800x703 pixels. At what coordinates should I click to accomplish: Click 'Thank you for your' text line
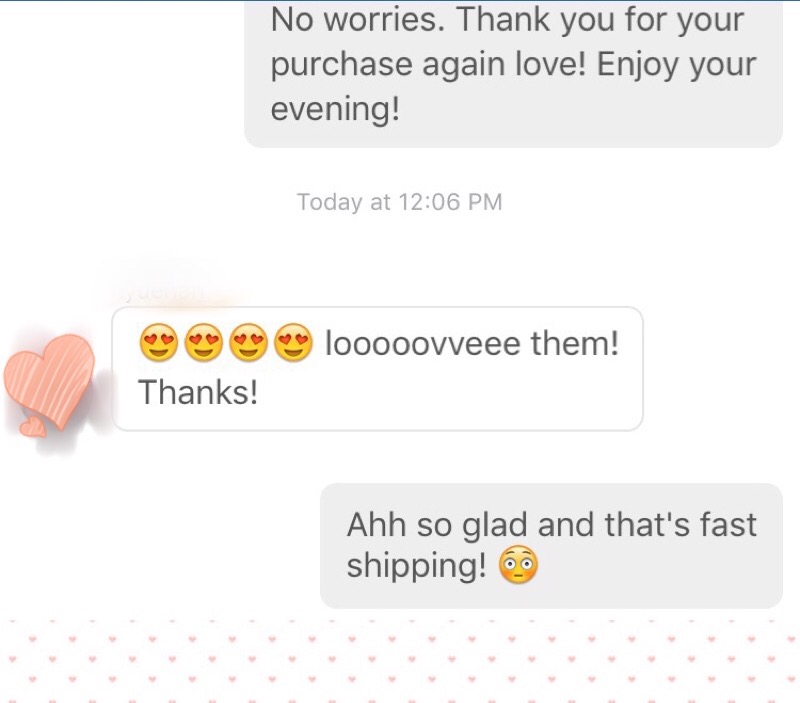click(601, 19)
